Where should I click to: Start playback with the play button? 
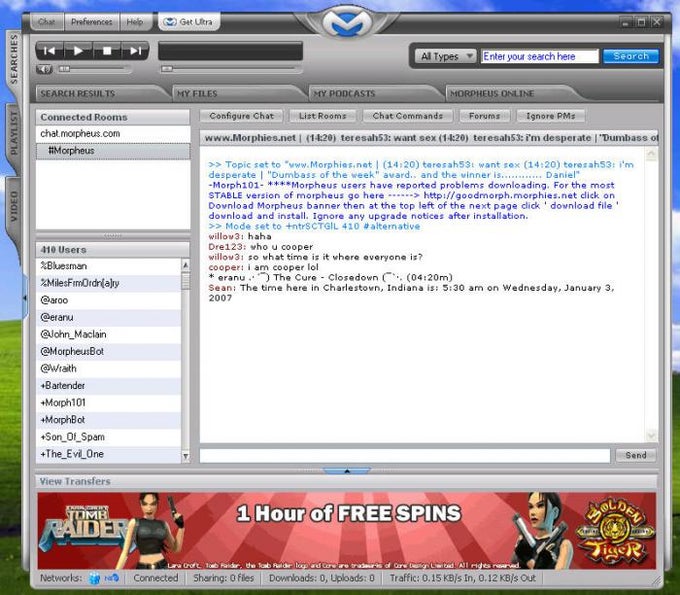(x=78, y=51)
